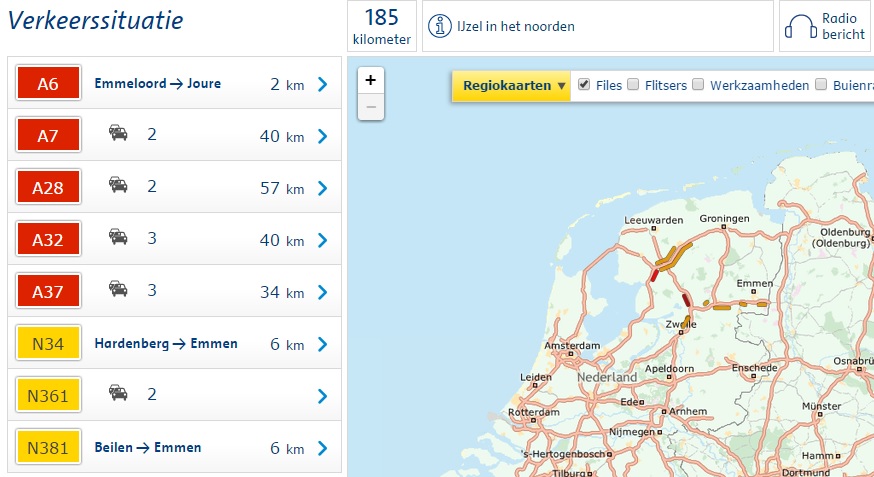Enable the Werkzaamheden checkbox
This screenshot has height=477, width=874.
(698, 85)
